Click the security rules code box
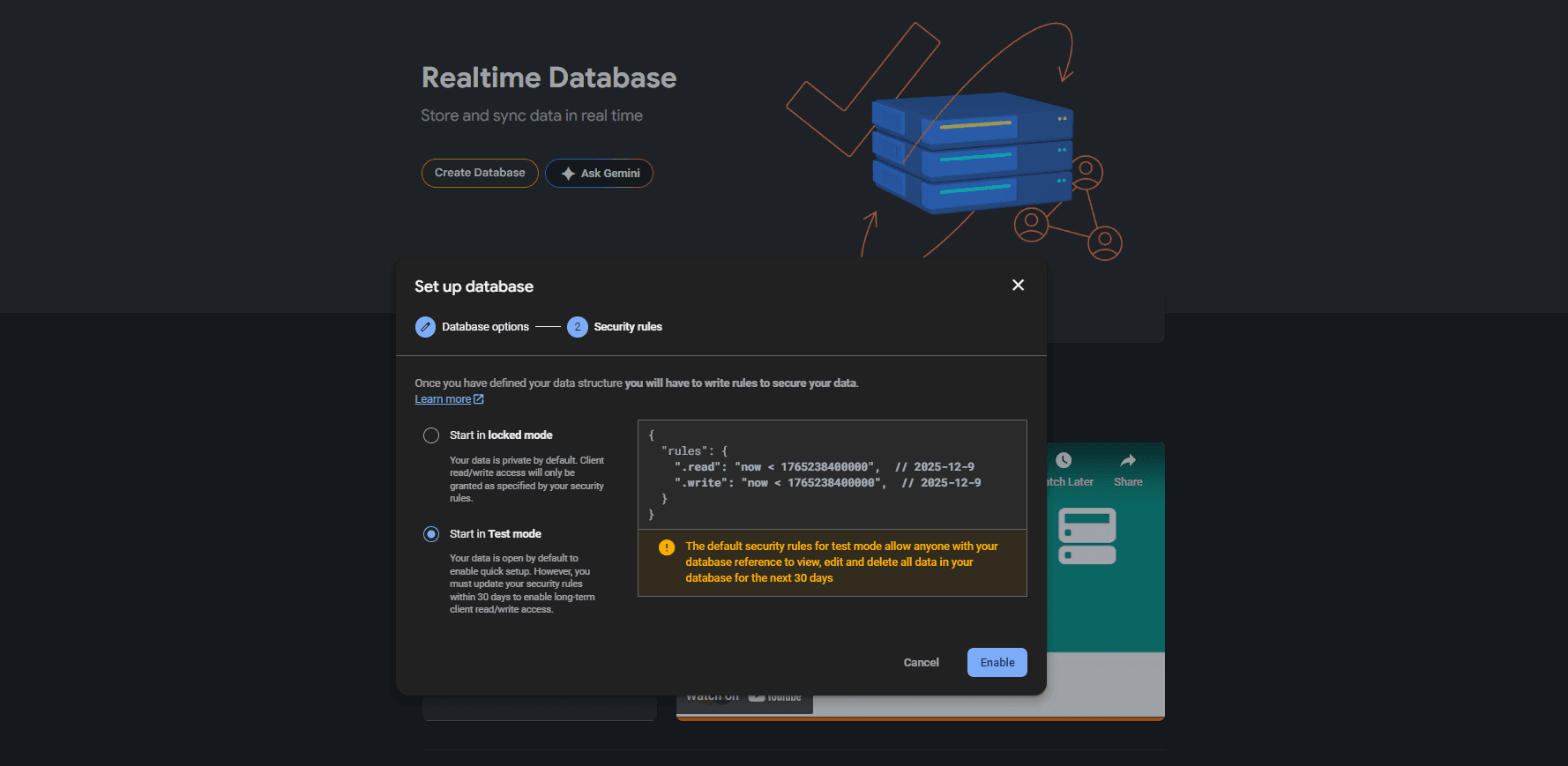Image resolution: width=1568 pixels, height=766 pixels. (833, 474)
